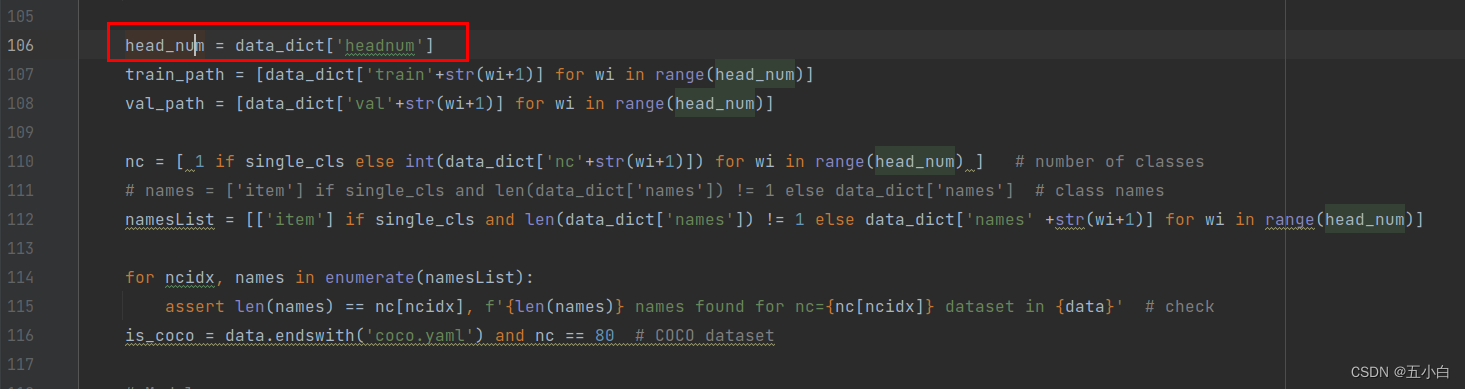This screenshot has width=1465, height=389.
Task: Click line number 116 in the gutter
Action: (x=20, y=335)
